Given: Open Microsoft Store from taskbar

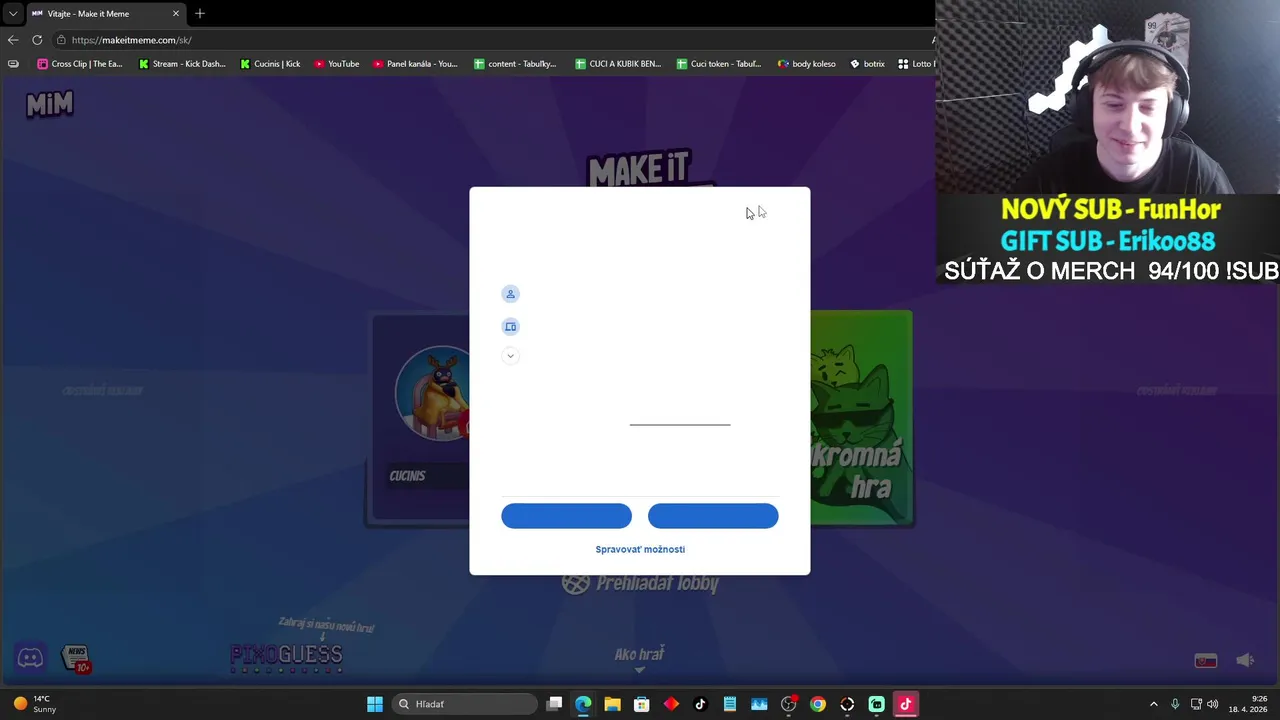Looking at the screenshot, I should 641,704.
